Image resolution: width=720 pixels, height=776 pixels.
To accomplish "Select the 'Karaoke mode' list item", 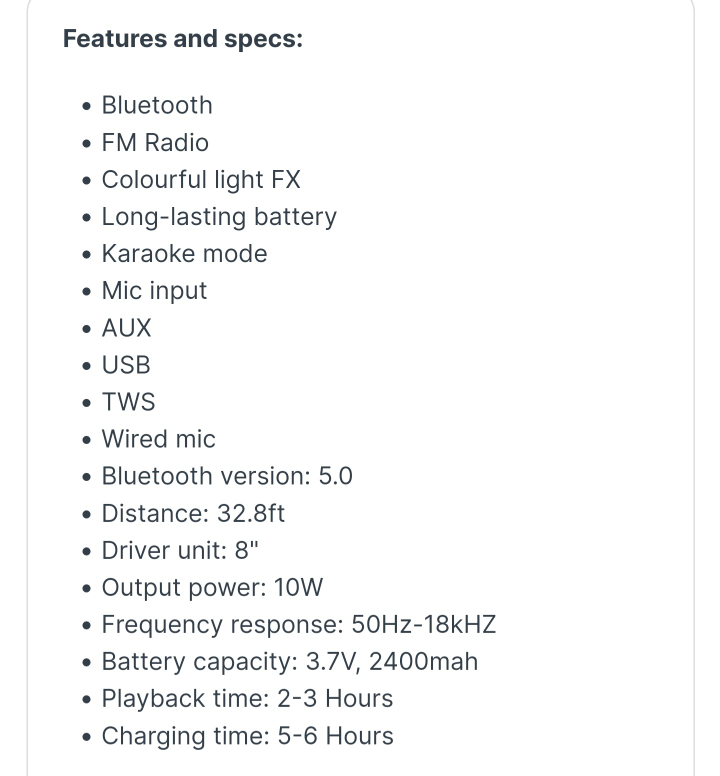I will pyautogui.click(x=184, y=253).
